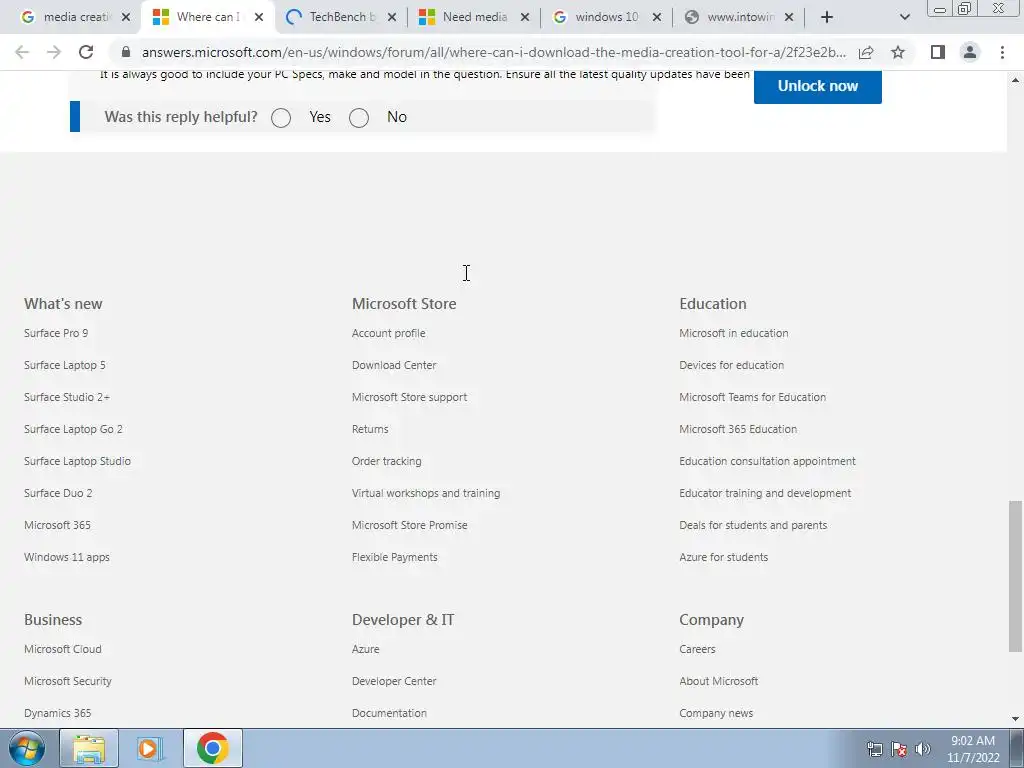Select No for reply helpful
1024x768 pixels.
(359, 118)
